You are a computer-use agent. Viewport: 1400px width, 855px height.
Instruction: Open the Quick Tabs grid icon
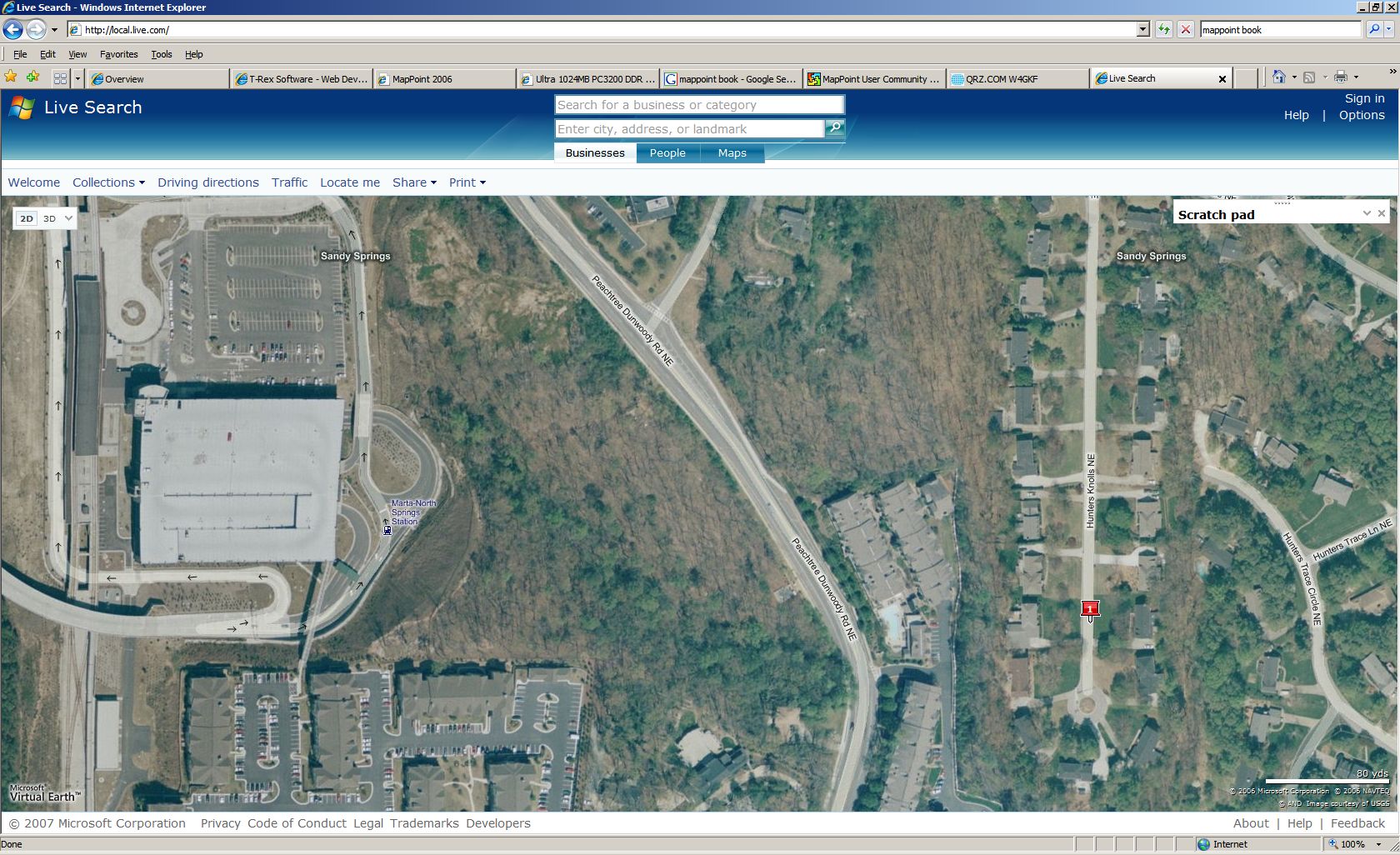pos(60,78)
